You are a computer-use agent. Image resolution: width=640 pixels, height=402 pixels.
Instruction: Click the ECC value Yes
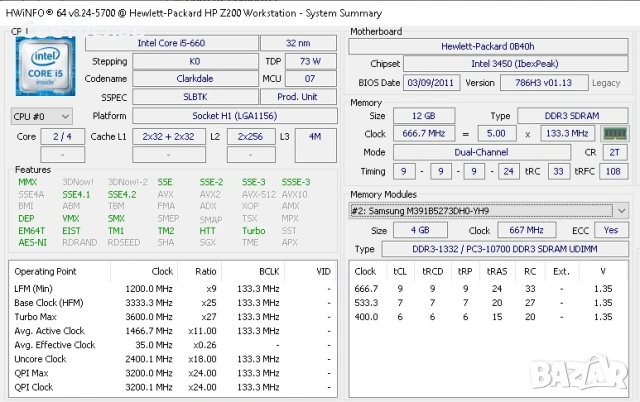(x=611, y=230)
